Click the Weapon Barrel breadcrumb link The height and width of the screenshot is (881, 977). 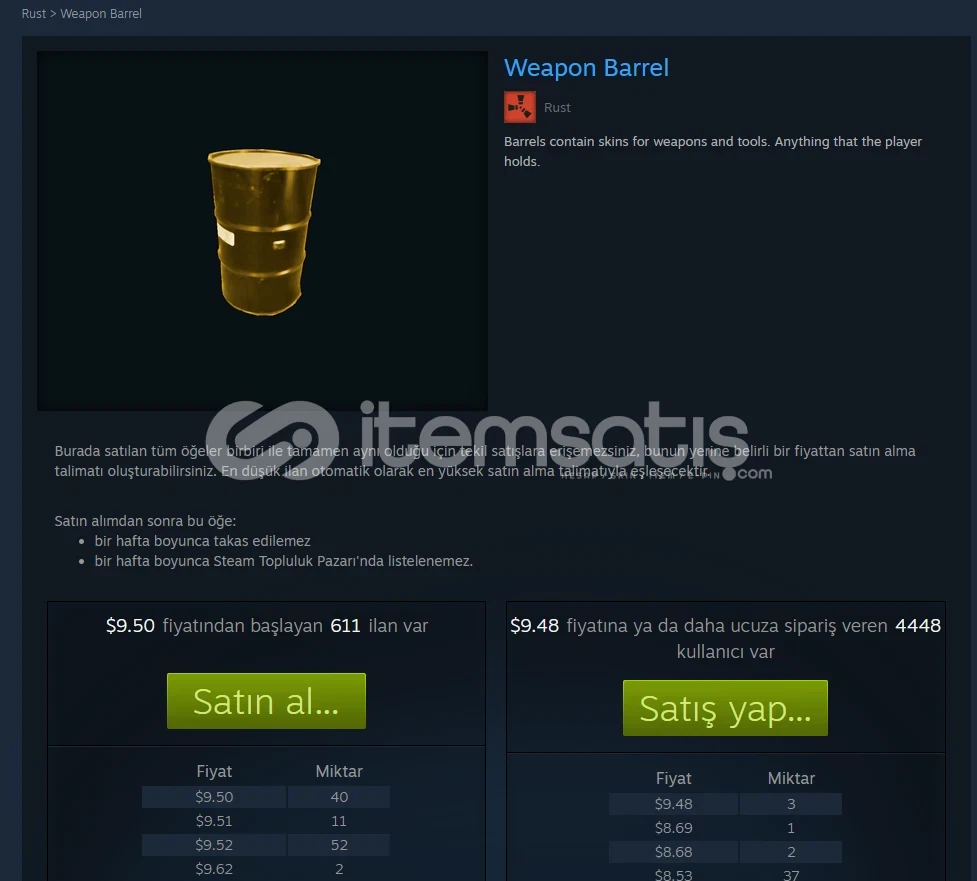coord(101,14)
